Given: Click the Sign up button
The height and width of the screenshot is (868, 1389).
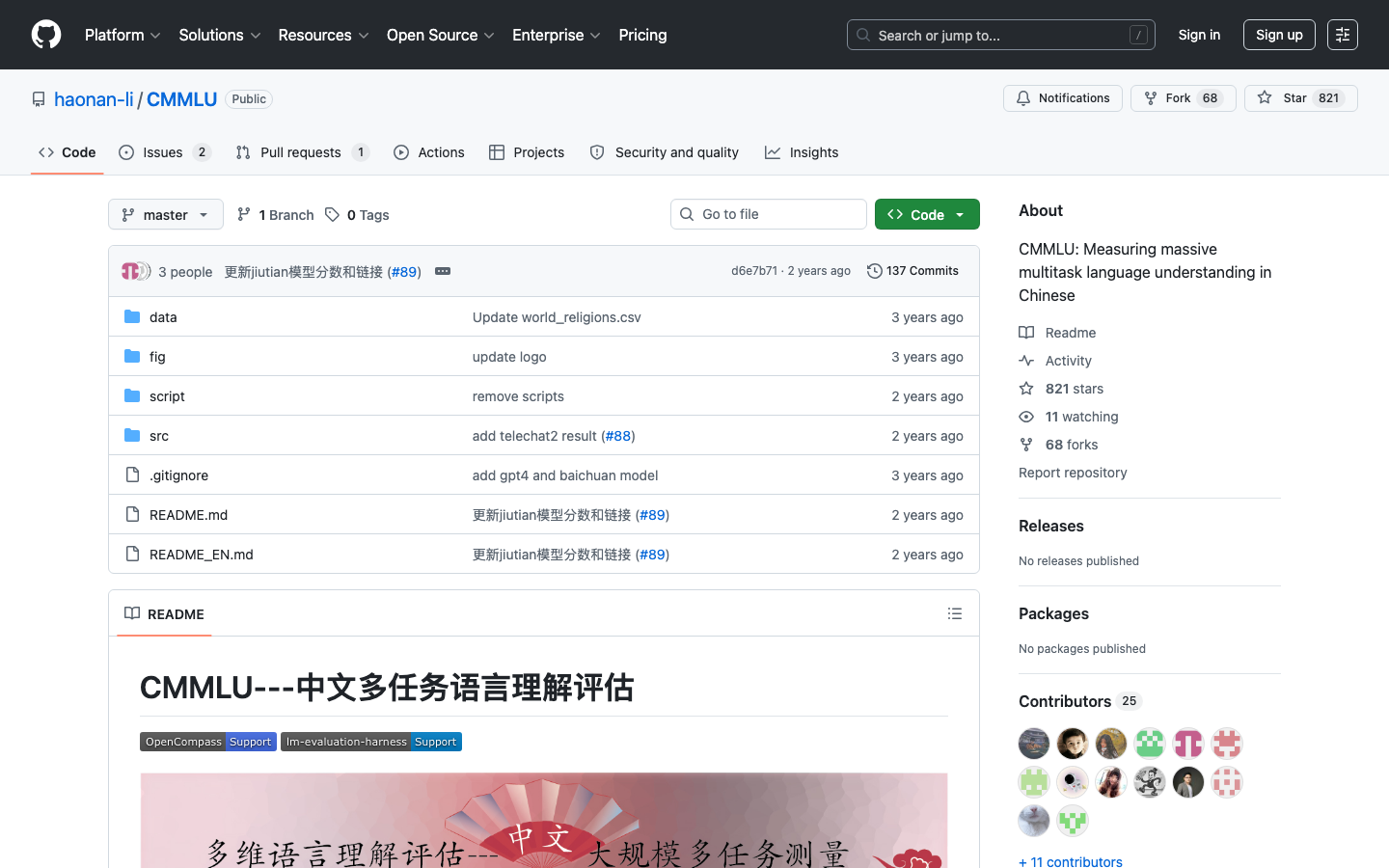Looking at the screenshot, I should (x=1279, y=35).
